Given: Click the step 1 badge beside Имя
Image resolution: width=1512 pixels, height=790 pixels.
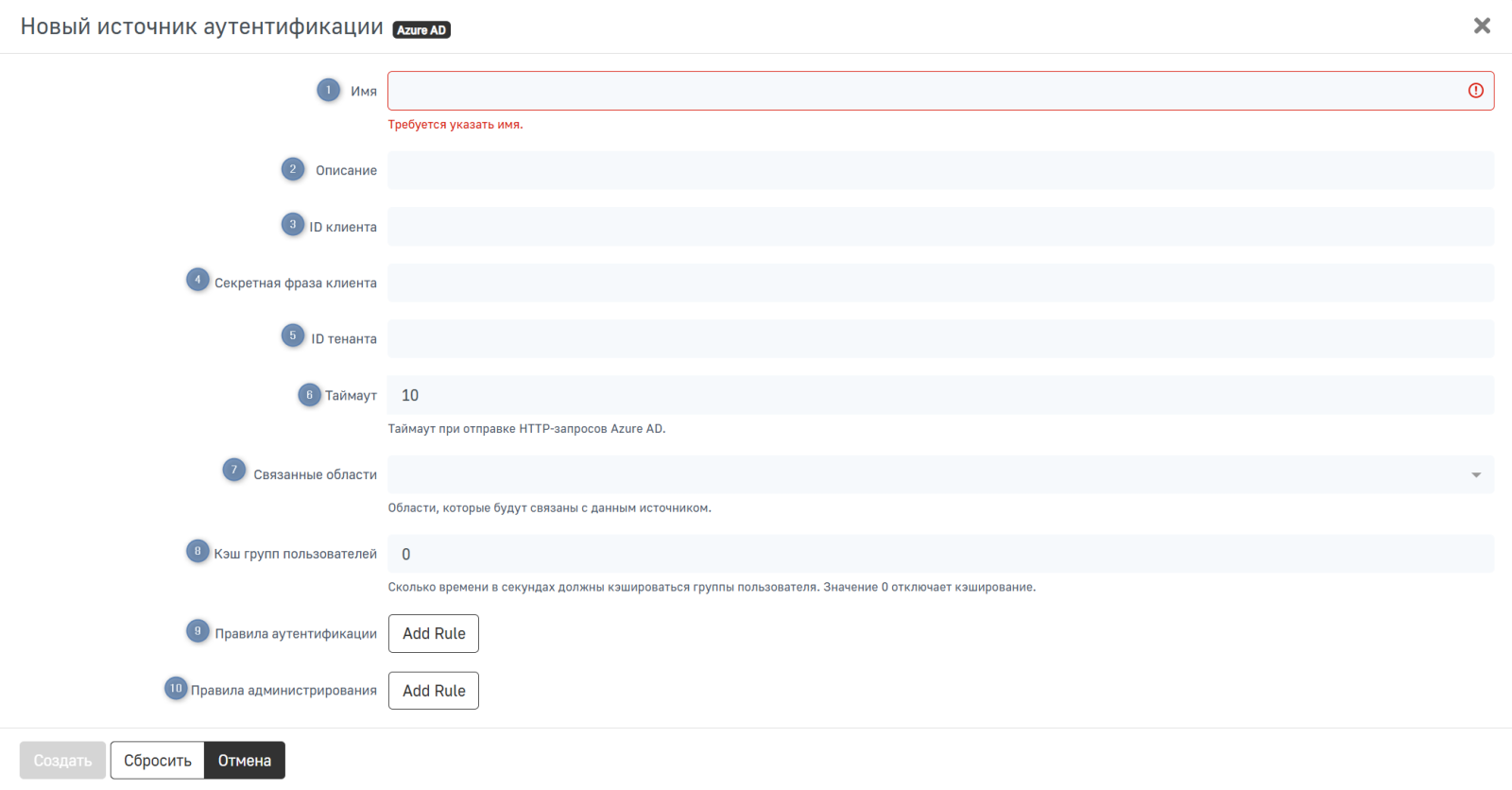Looking at the screenshot, I should pos(328,90).
